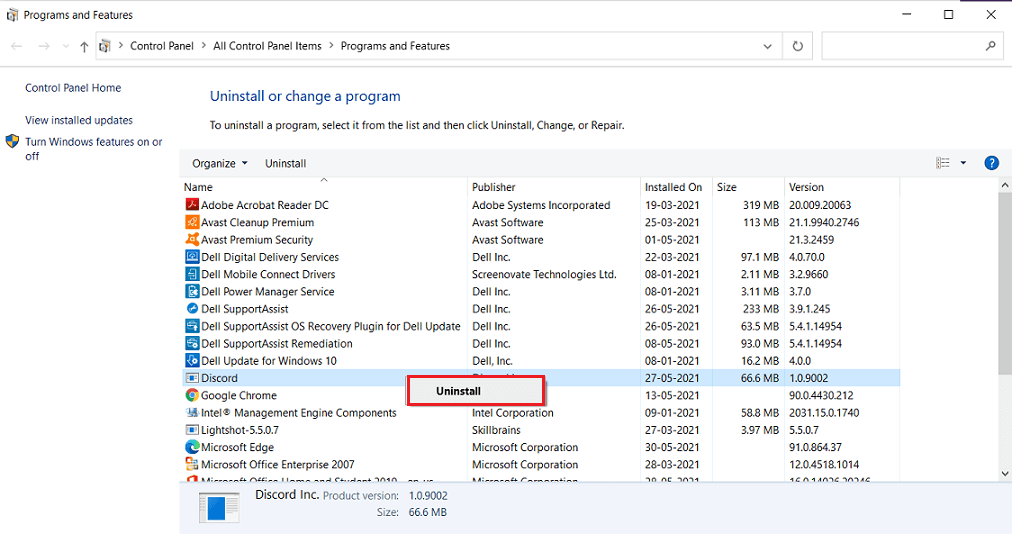Viewport: 1012px width, 534px height.
Task: Focus the search box field
Action: pos(912,46)
